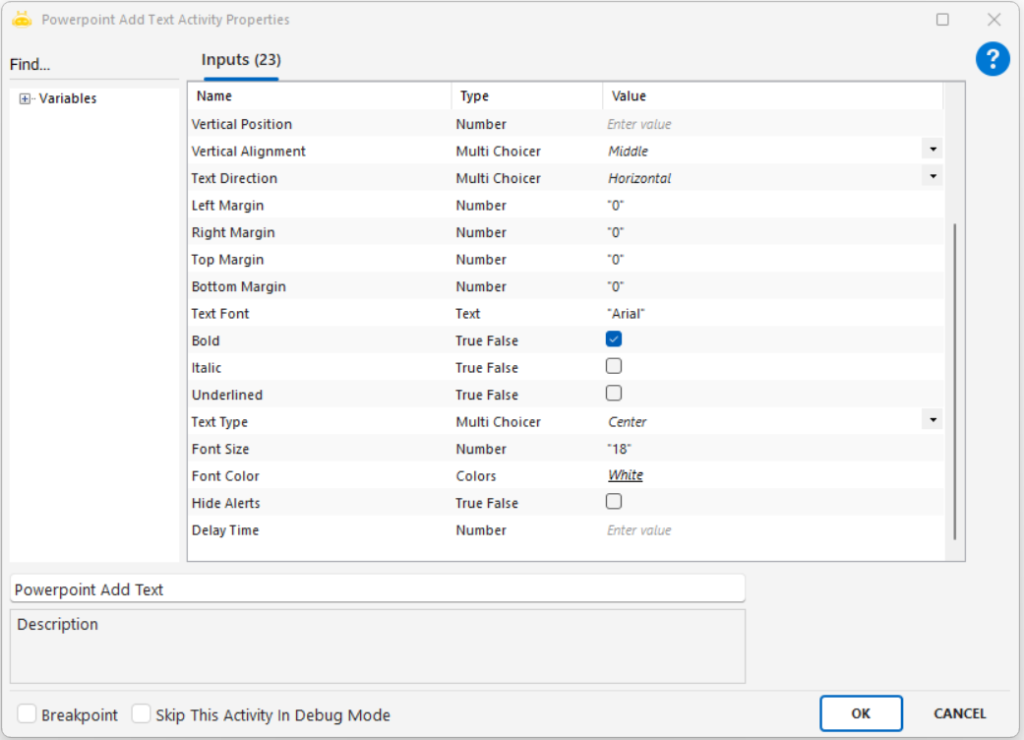Uncheck the Bold checkbox
Image resolution: width=1024 pixels, height=740 pixels.
coord(614,340)
